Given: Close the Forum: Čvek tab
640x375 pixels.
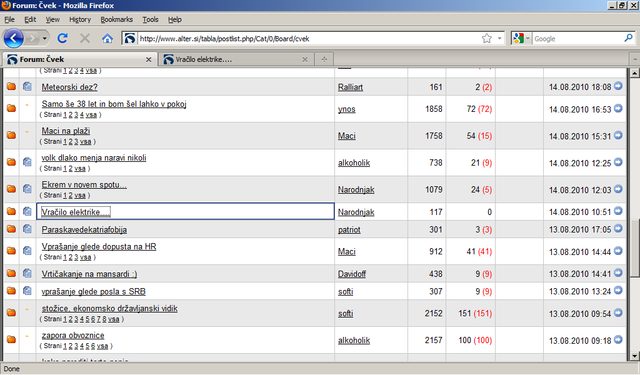Looking at the screenshot, I should 149,60.
